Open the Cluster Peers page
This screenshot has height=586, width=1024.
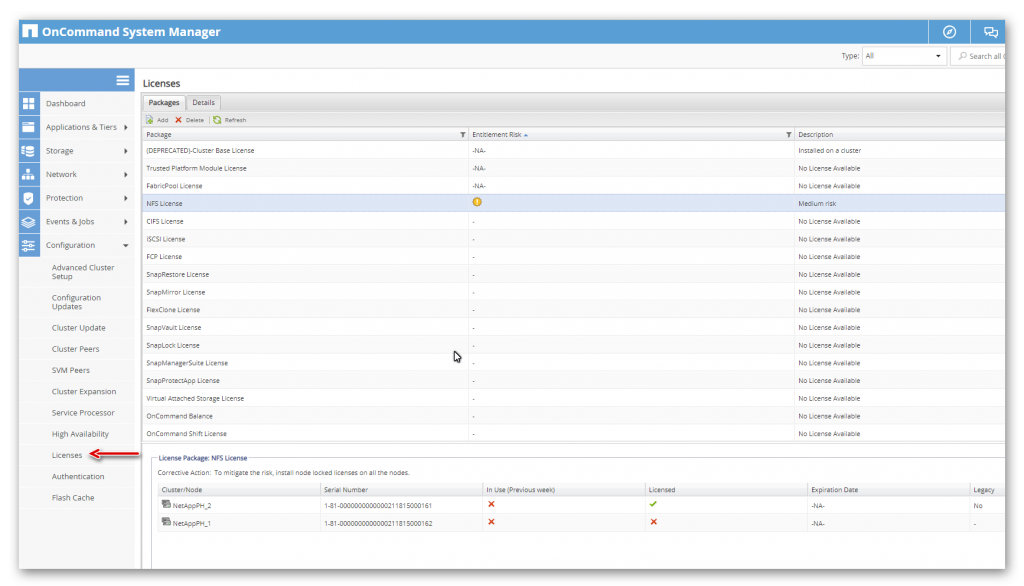(74, 349)
